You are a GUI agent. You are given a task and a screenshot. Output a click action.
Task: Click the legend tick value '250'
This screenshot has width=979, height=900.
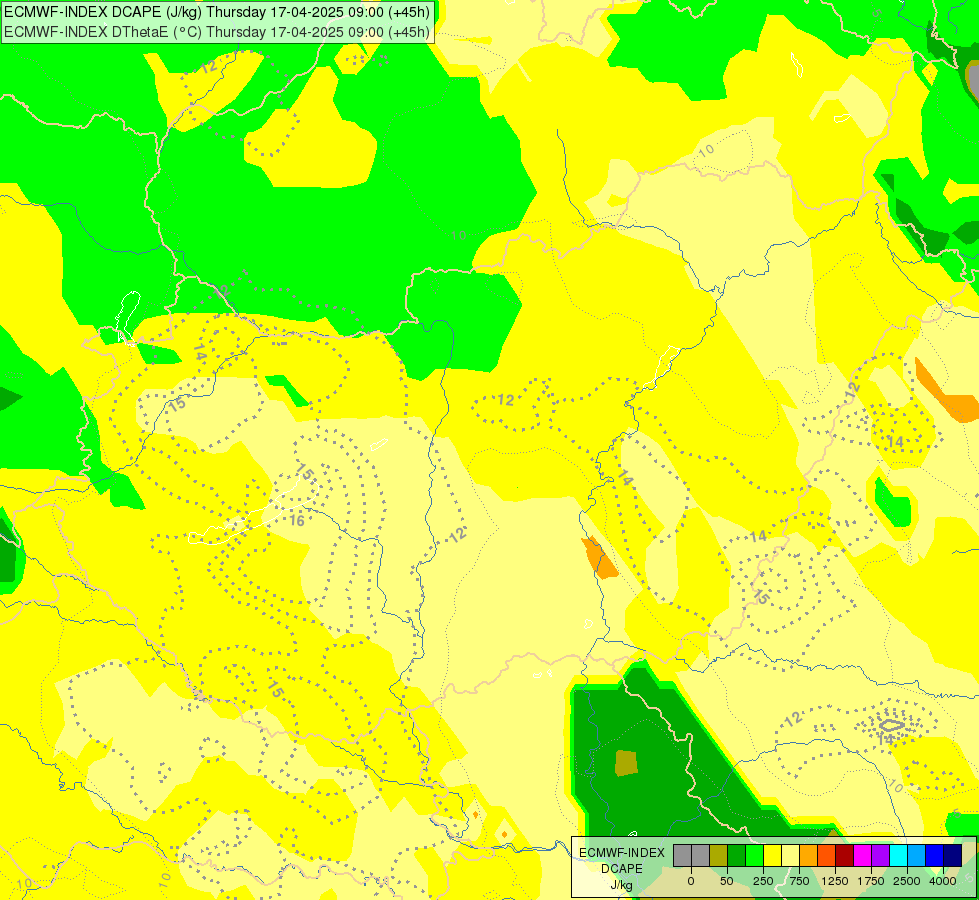(763, 881)
